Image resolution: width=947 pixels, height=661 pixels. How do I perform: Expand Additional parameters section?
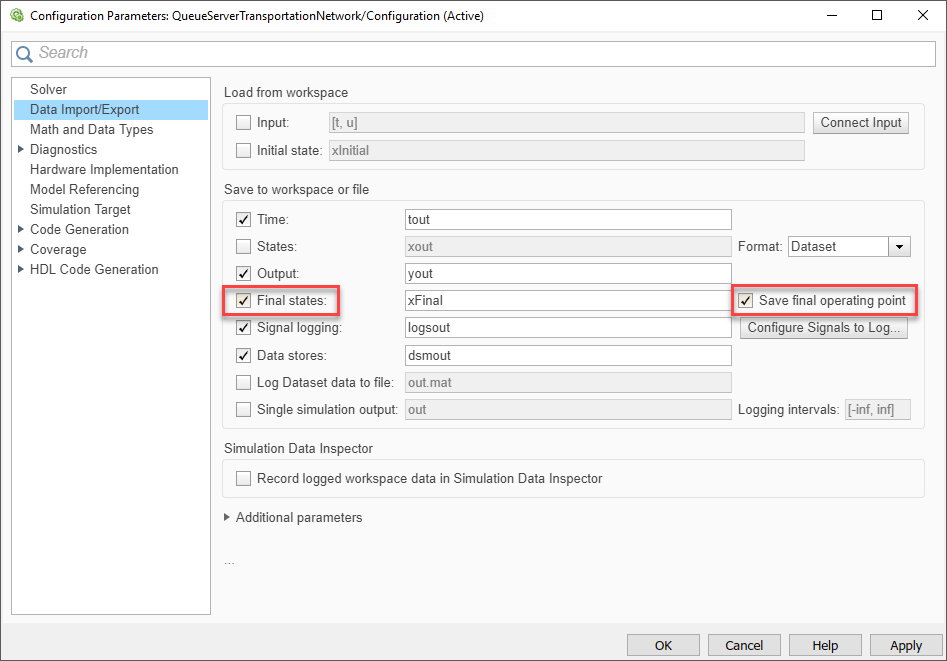tap(229, 518)
